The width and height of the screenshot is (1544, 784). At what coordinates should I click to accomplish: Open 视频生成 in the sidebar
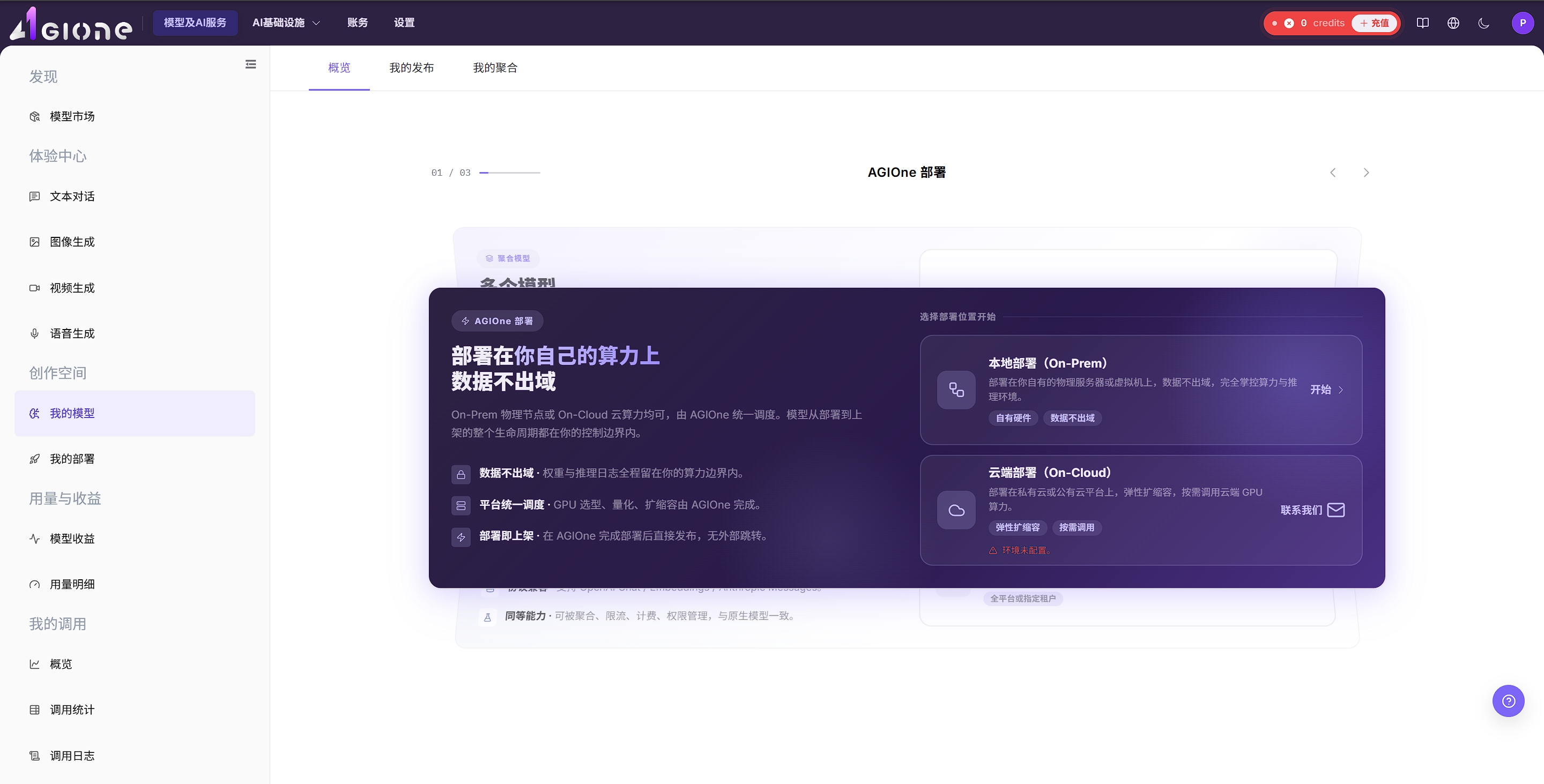click(135, 288)
